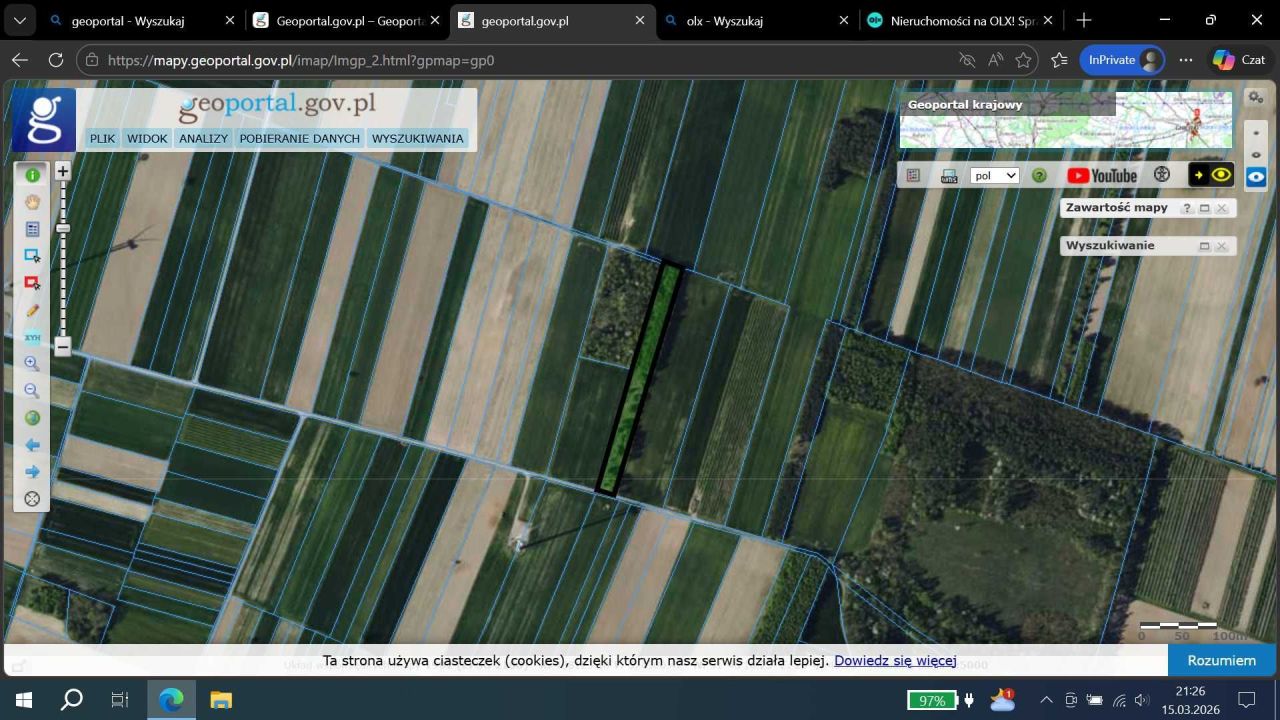Expand the Zawartość mapy panel
This screenshot has width=1280, height=720.
[x=1204, y=208]
